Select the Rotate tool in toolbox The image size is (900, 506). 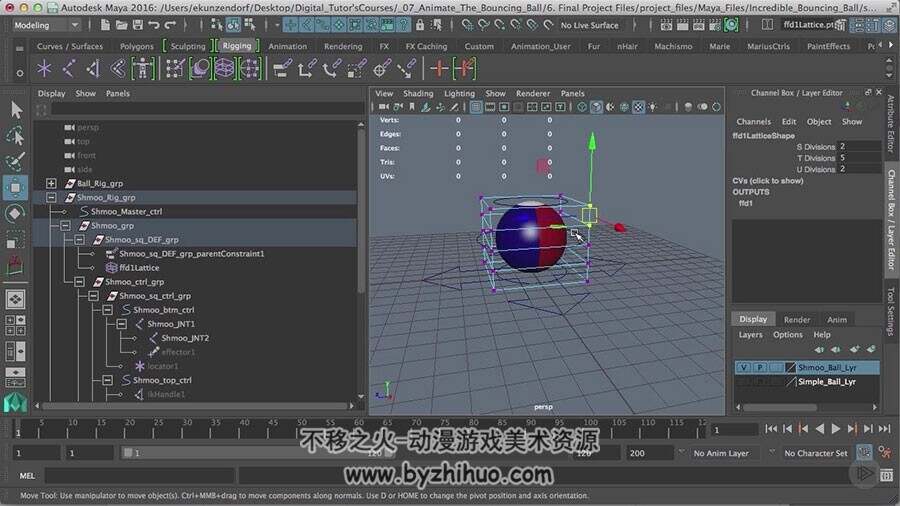(15, 213)
